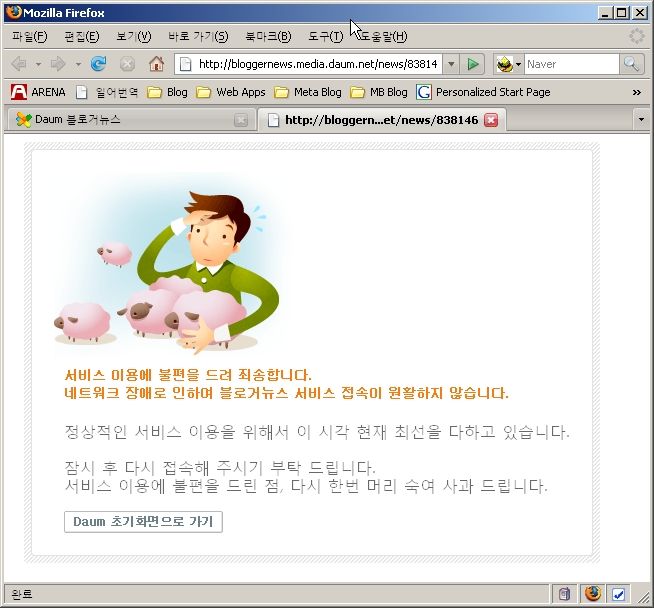Open the Back history dropdown arrow

(x=38, y=64)
